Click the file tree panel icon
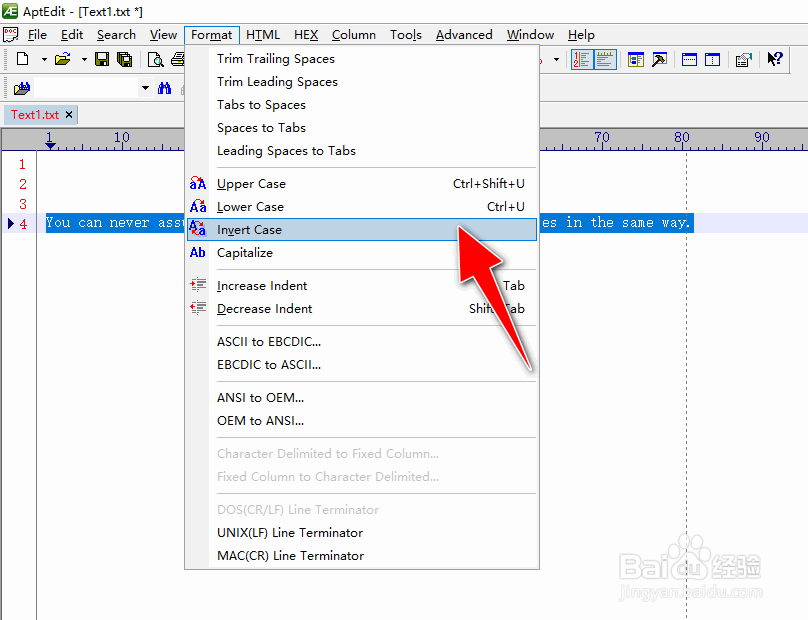Screen dimensions: 808x620 point(636,59)
